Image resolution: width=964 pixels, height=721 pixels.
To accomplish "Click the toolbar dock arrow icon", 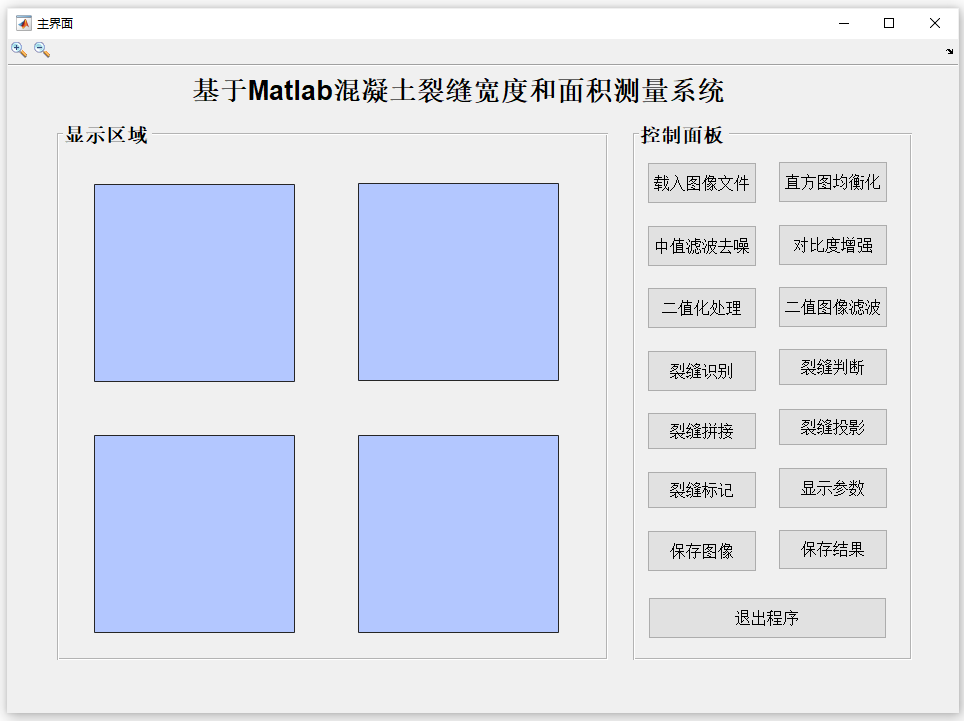I will 949,52.
